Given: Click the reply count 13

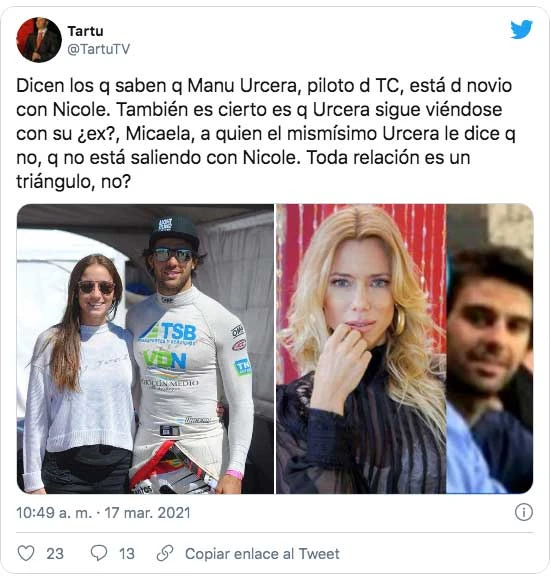Looking at the screenshot, I should pos(127,554).
